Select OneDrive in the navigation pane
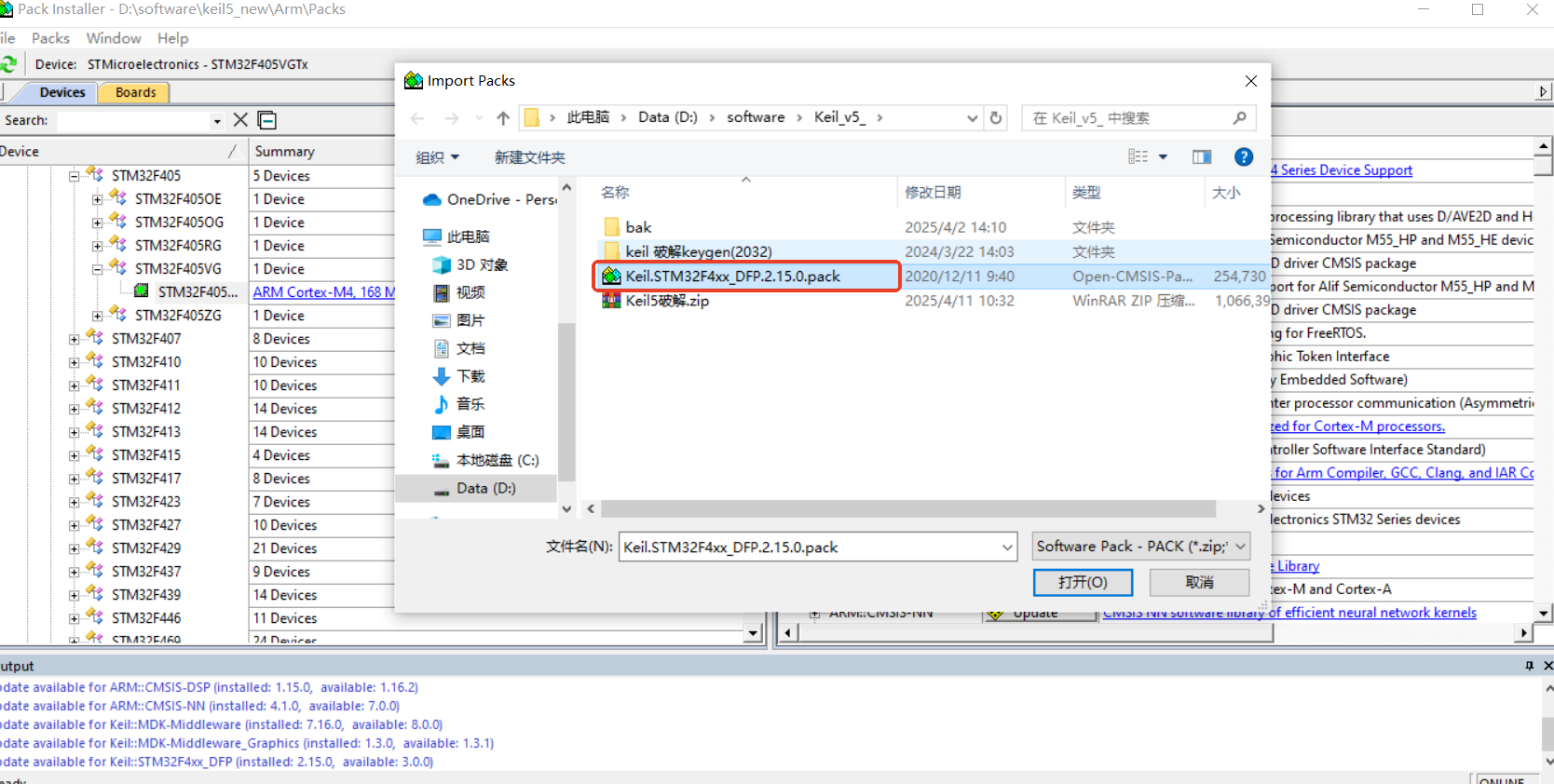Image resolution: width=1554 pixels, height=784 pixels. (x=489, y=199)
